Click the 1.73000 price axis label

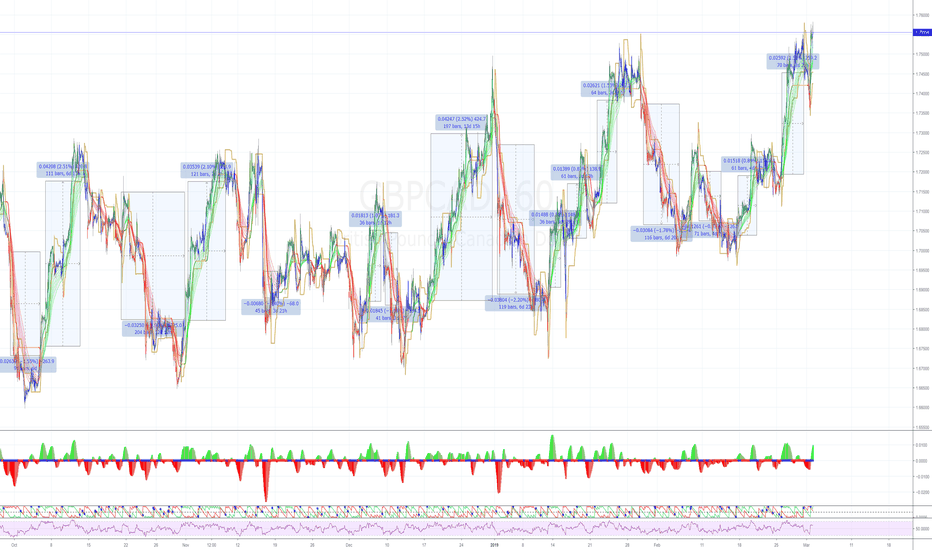922,133
